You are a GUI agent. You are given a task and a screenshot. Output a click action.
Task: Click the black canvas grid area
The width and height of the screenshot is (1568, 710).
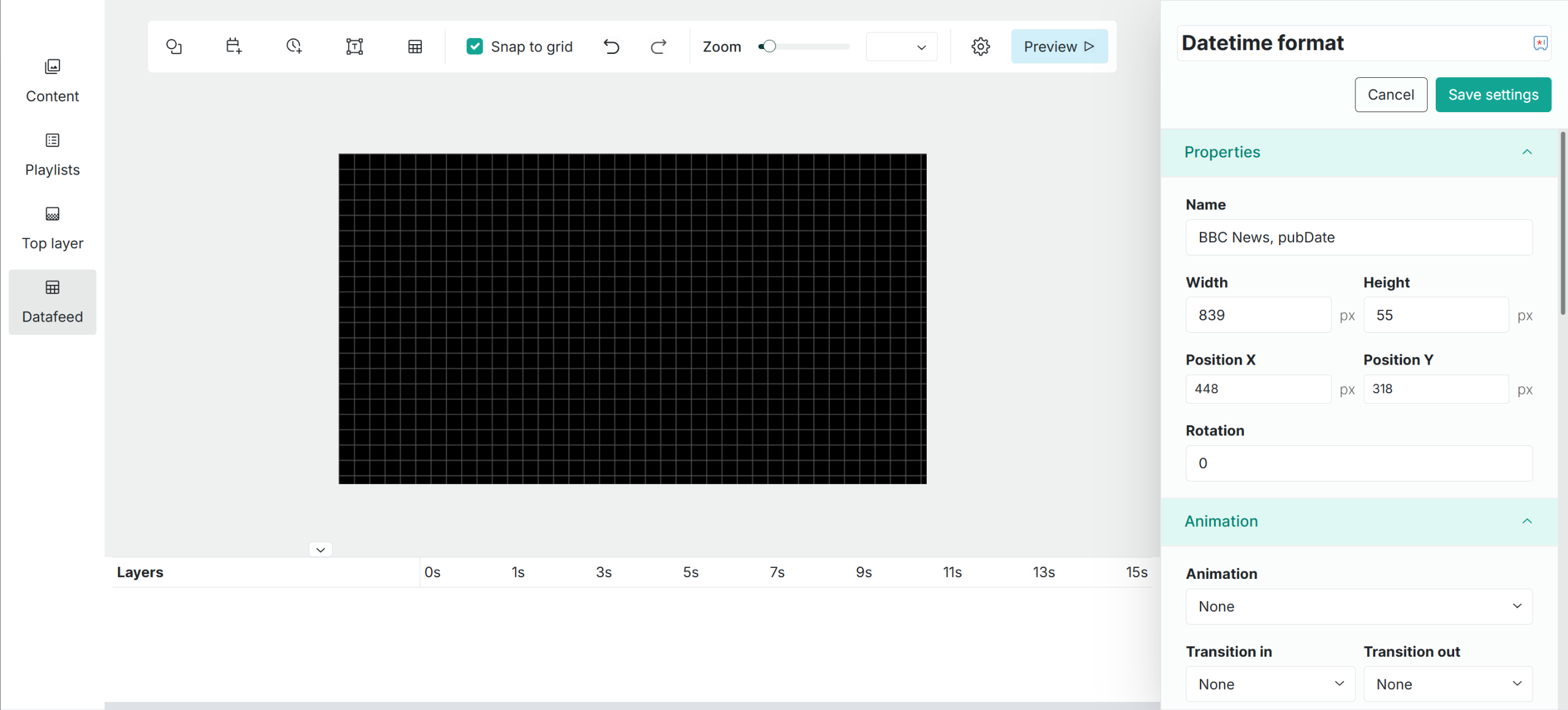(633, 319)
